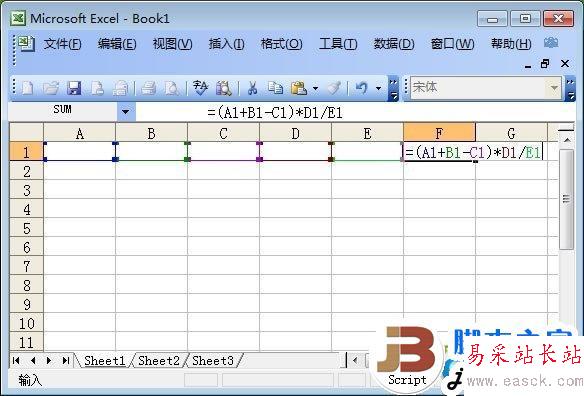
Task: Open the Undo history dropdown arrow
Action: tap(378, 89)
